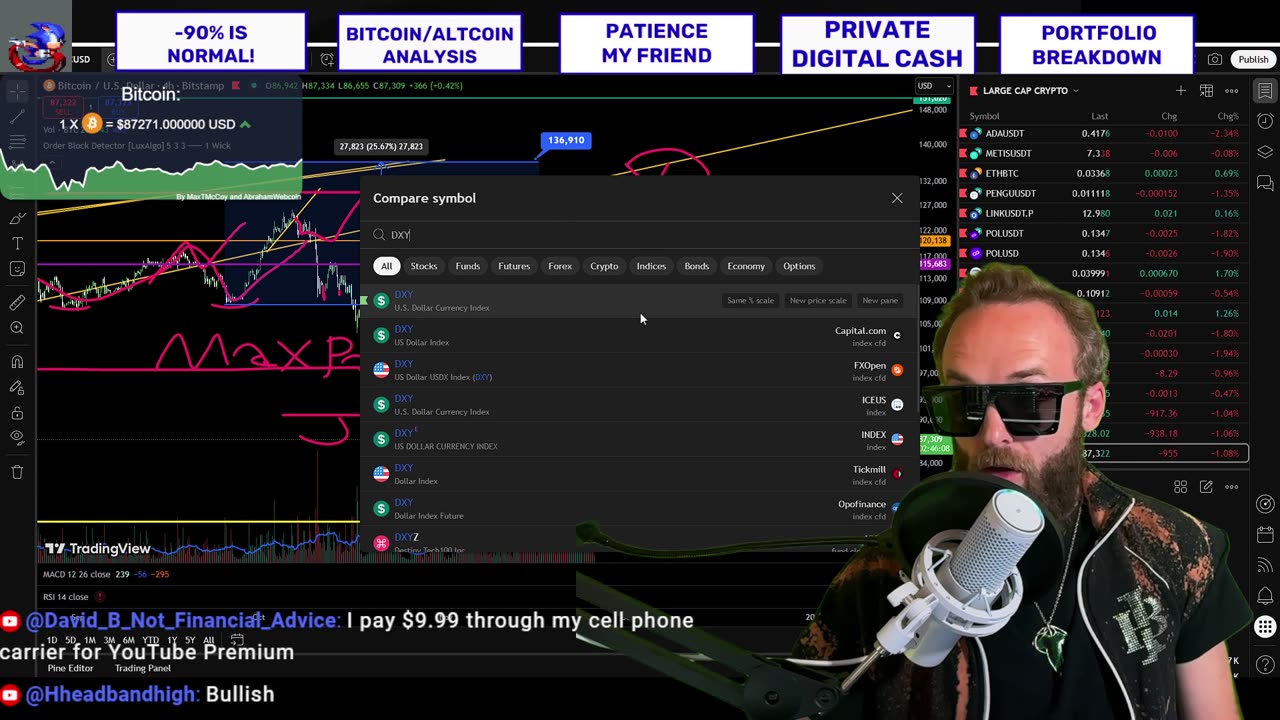Select ADAUSDT in the watchlist

point(1104,133)
